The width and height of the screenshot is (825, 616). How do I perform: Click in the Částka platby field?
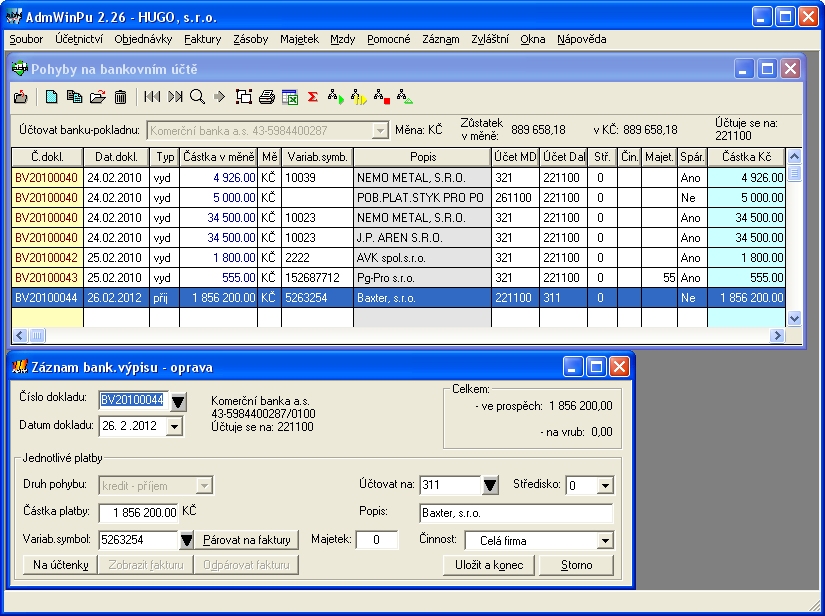click(x=139, y=512)
